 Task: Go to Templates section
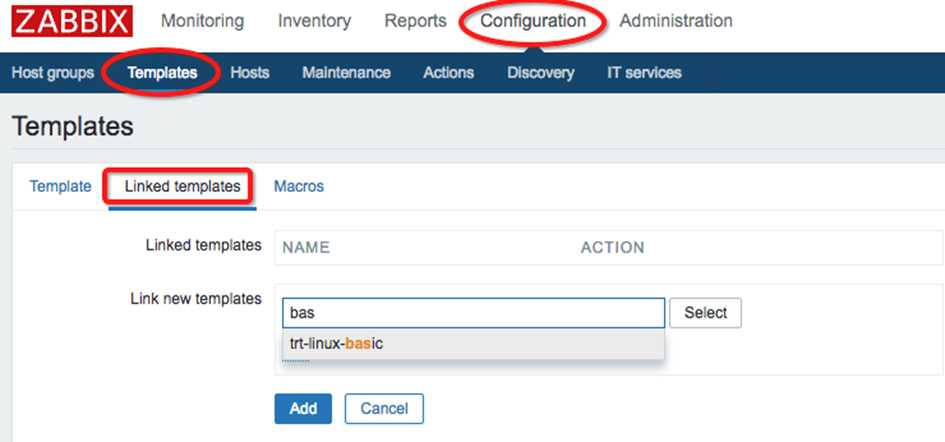(162, 73)
